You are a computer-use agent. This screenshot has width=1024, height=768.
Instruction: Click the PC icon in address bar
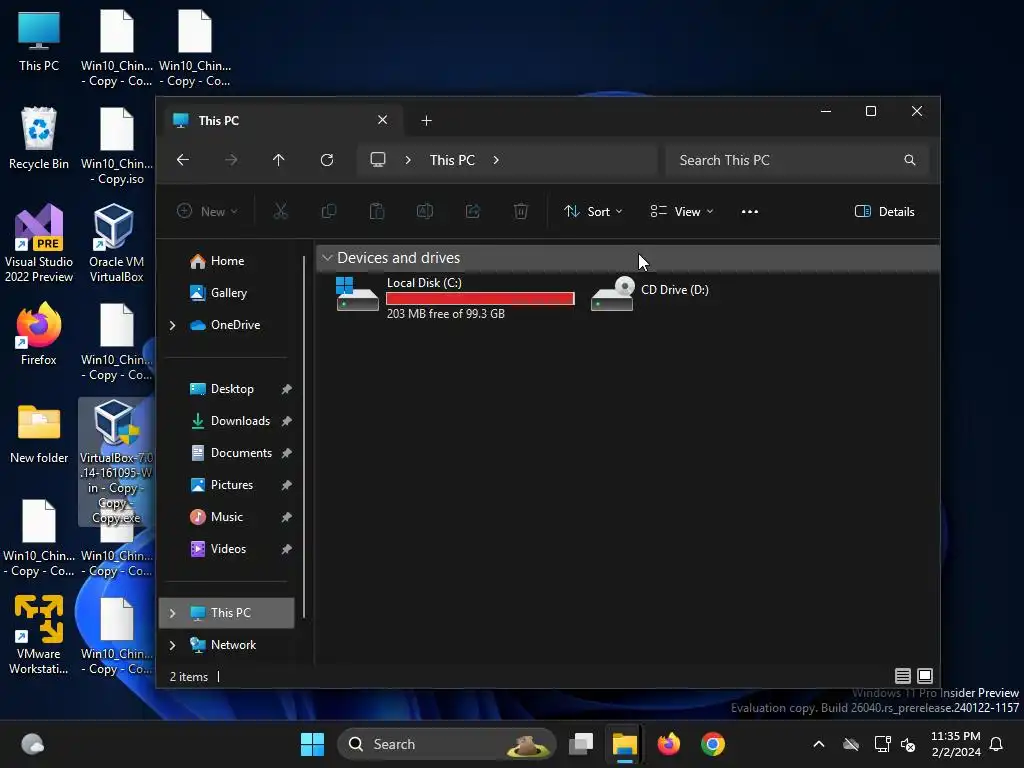pyautogui.click(x=377, y=160)
